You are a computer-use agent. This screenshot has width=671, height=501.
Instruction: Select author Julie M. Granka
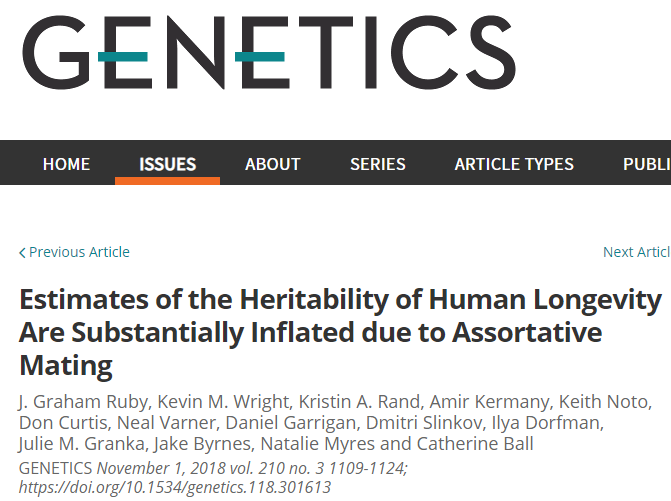pos(82,444)
